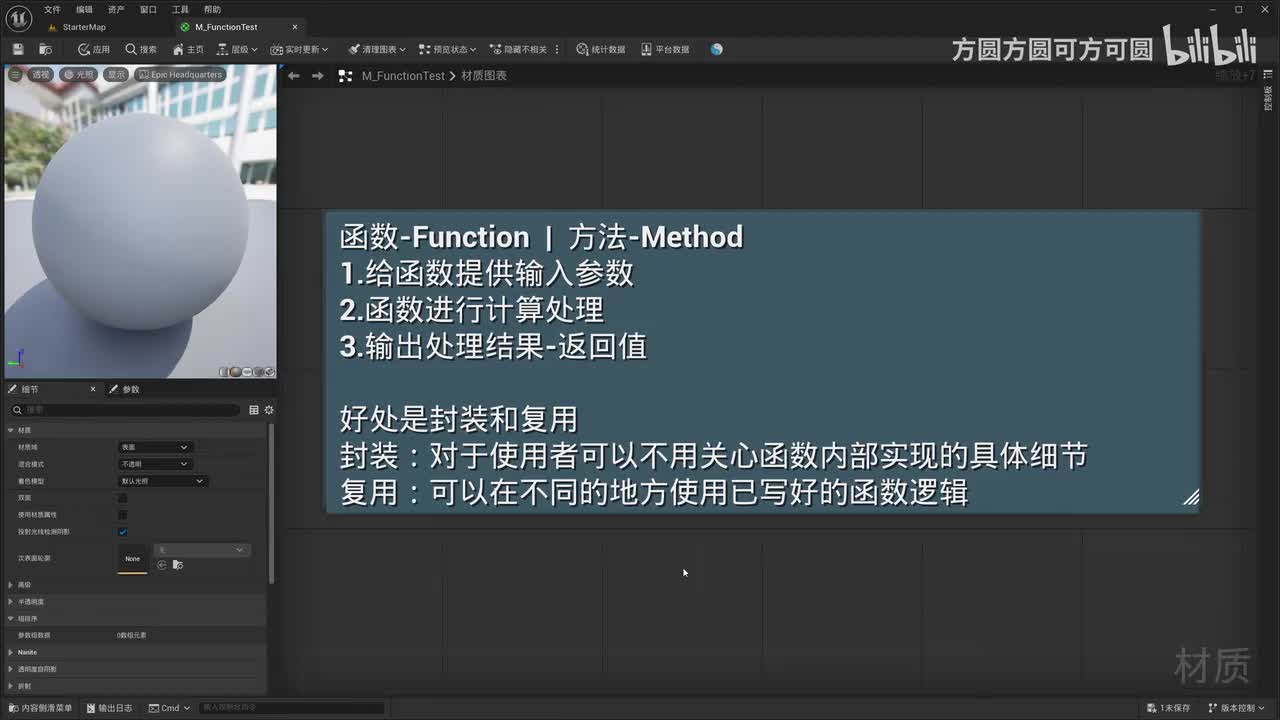The width and height of the screenshot is (1280, 720).
Task: Click the 主页 (Home) toolbar button
Action: click(188, 49)
